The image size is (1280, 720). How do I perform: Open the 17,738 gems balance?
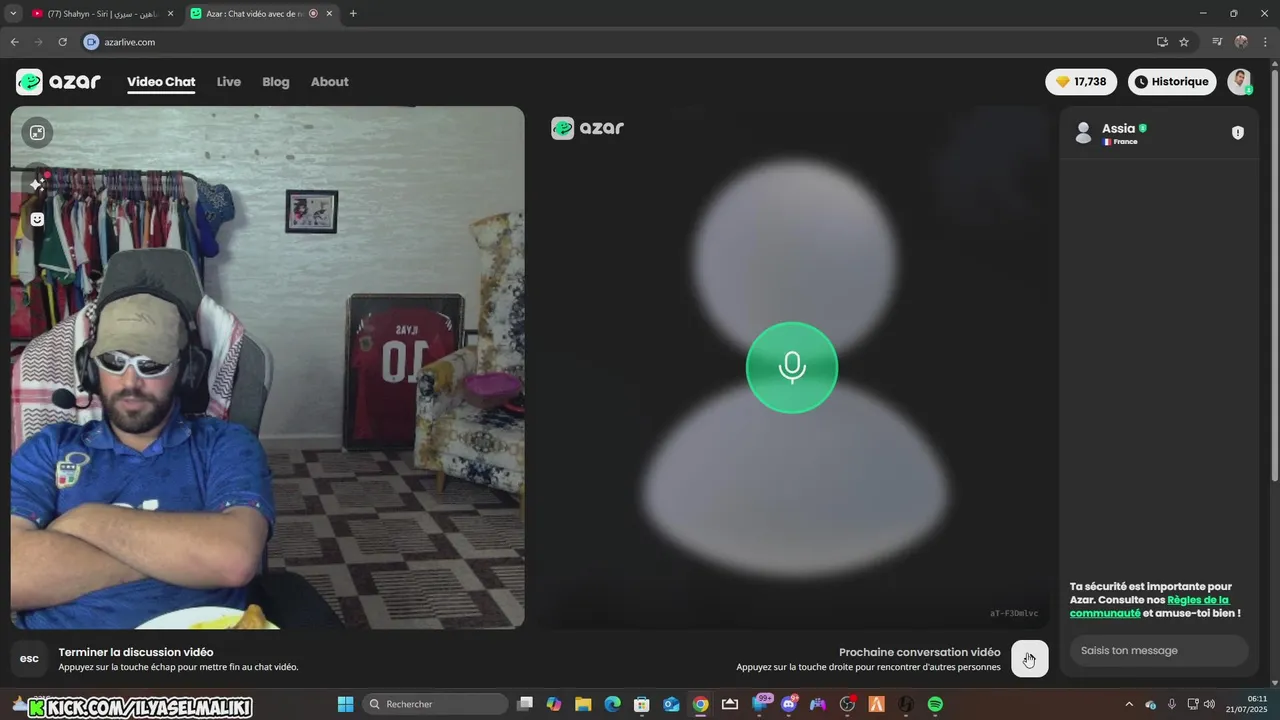[1081, 82]
